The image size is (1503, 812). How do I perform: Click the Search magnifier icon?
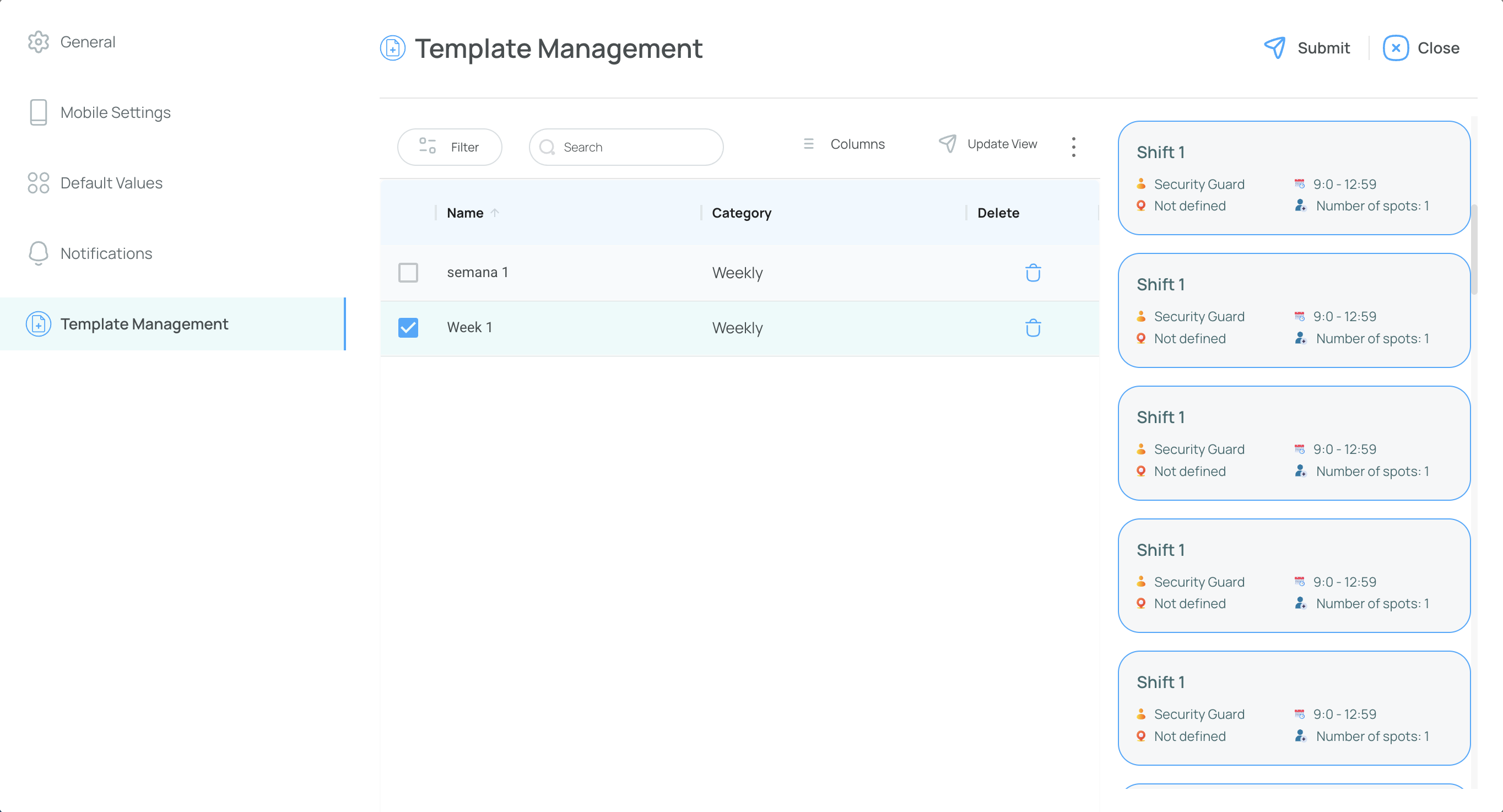coord(547,147)
